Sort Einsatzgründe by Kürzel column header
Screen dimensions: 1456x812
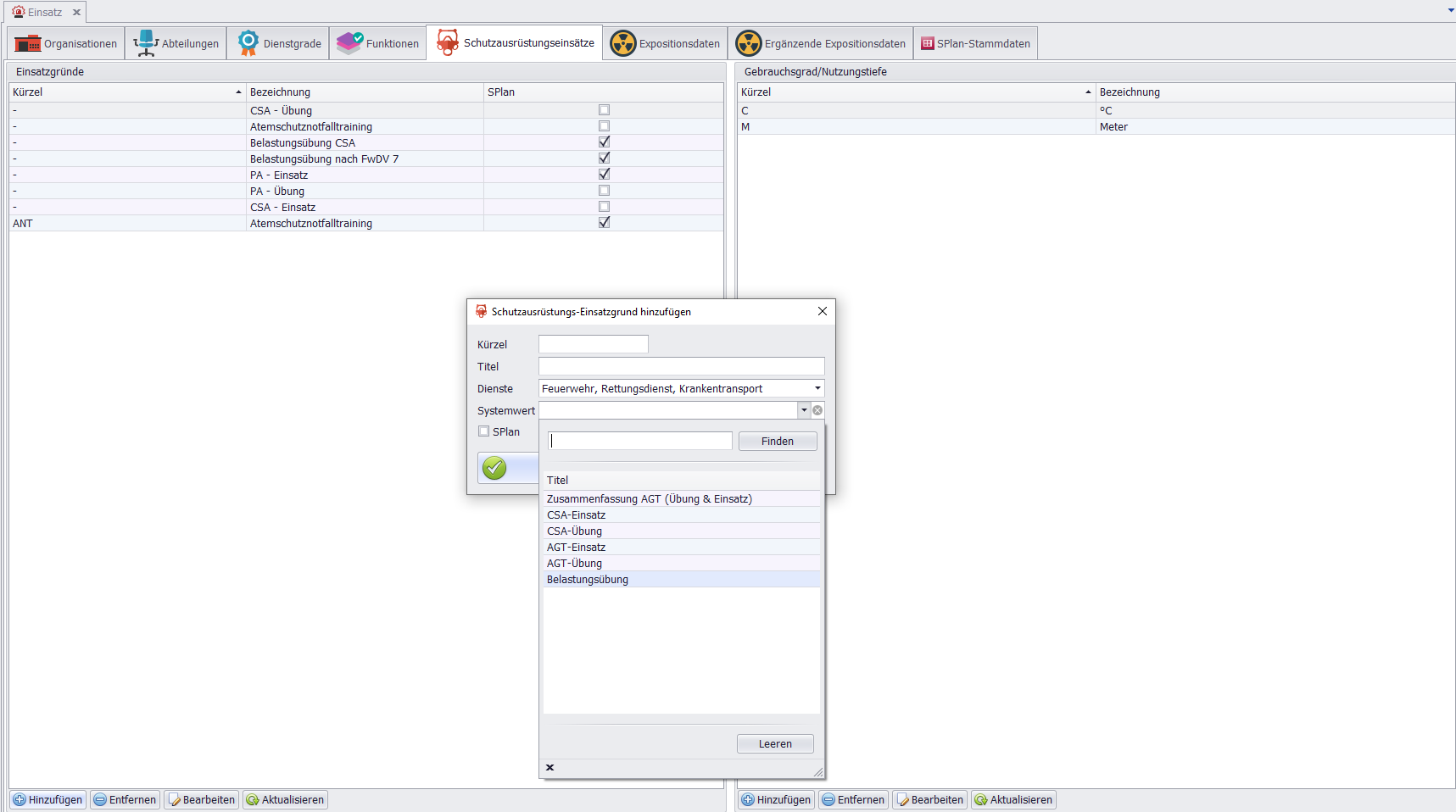(127, 92)
